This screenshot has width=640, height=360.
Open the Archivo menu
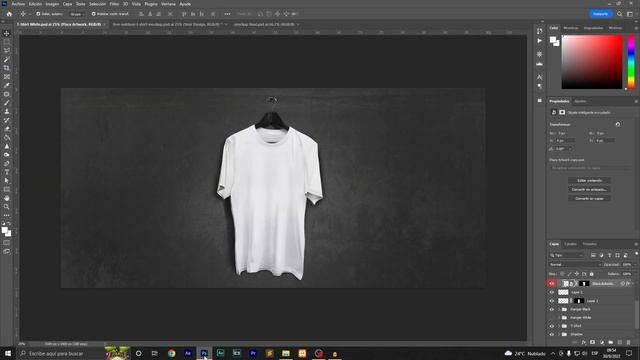(x=18, y=4)
